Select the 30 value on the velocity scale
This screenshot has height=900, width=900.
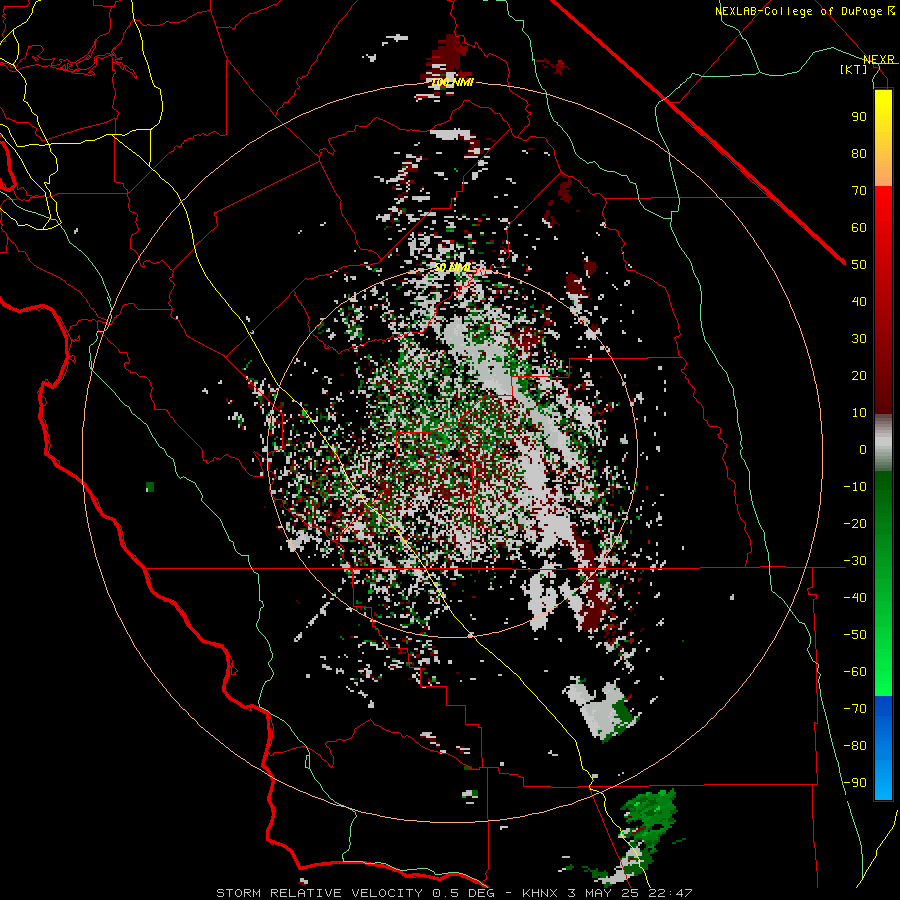[x=859, y=339]
